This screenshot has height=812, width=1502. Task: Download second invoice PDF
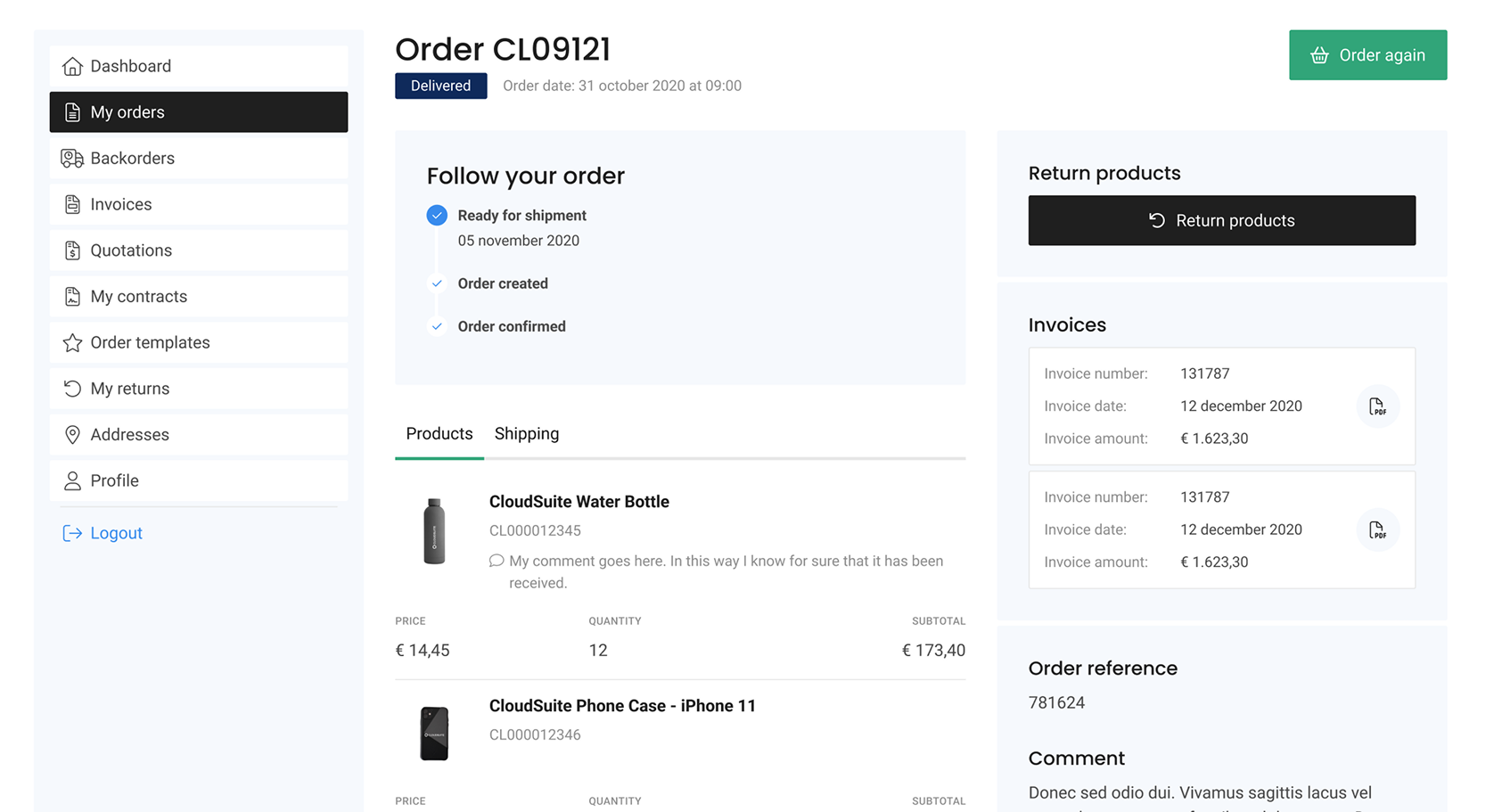click(x=1377, y=530)
